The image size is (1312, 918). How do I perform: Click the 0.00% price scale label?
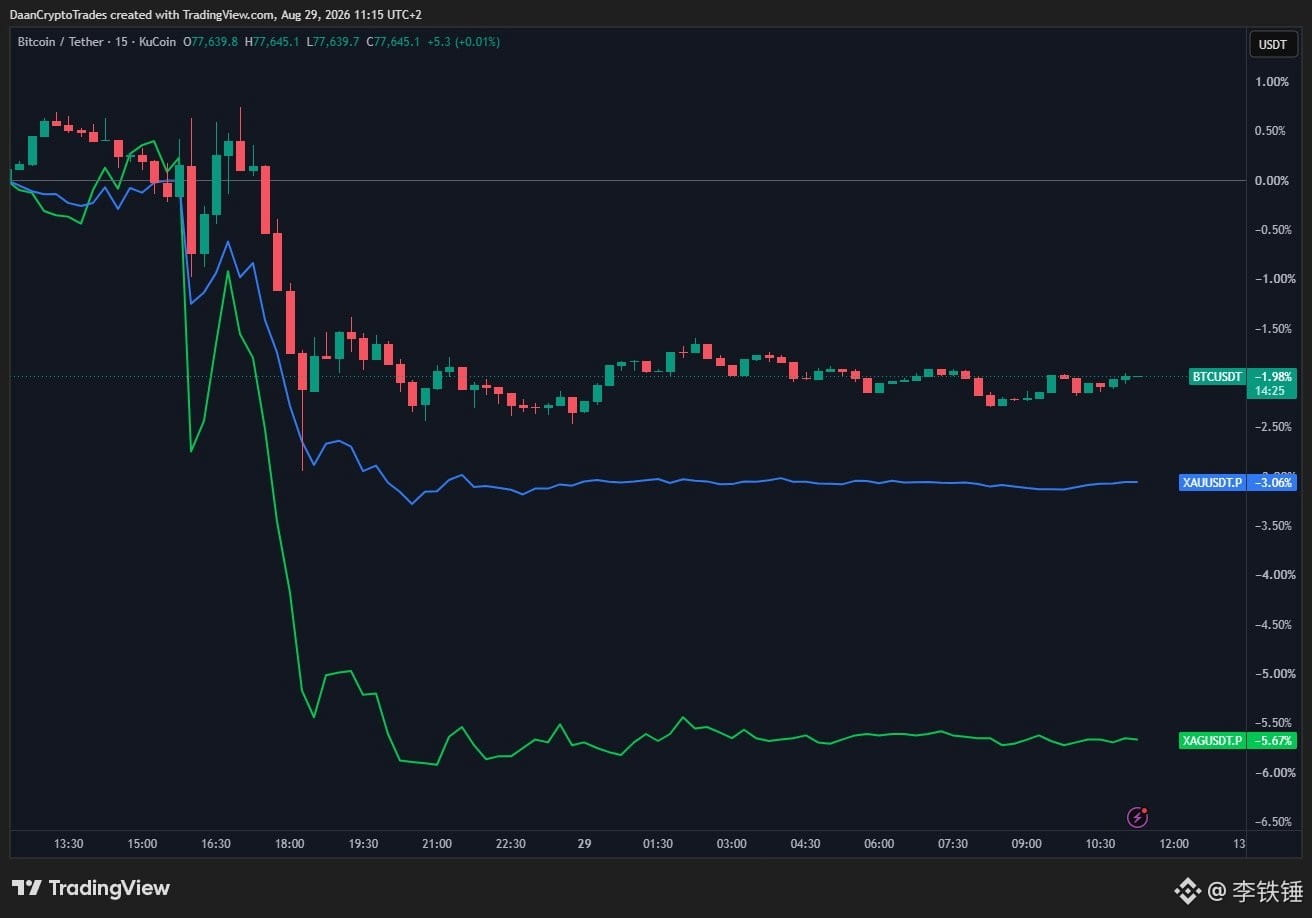coord(1271,181)
